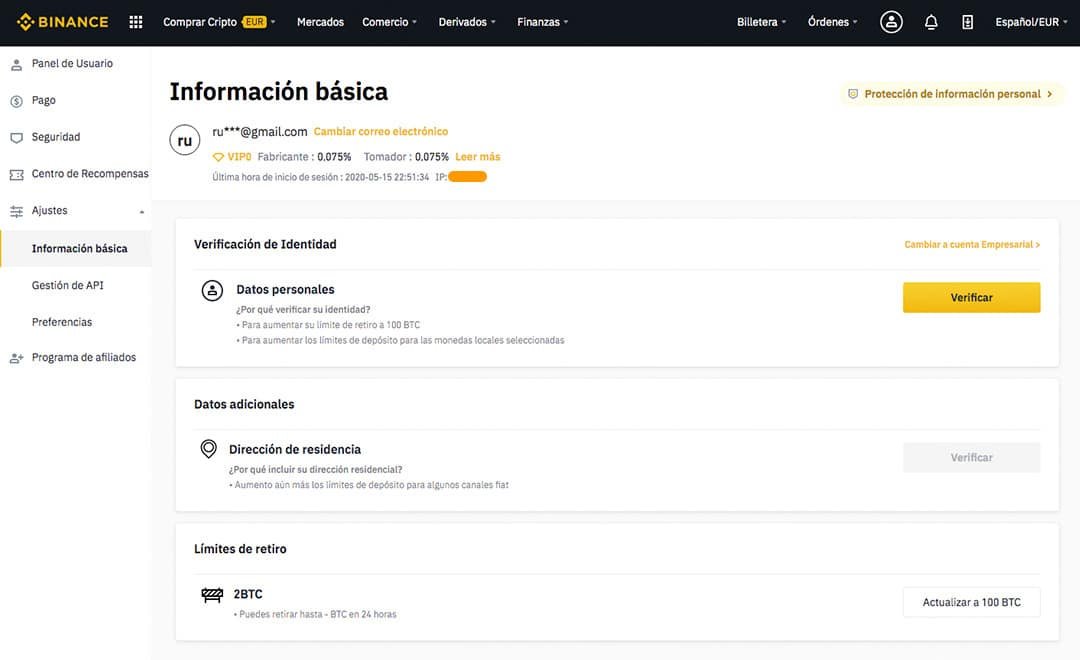Open the Billetera dropdown
The width and height of the screenshot is (1080, 660).
click(761, 22)
